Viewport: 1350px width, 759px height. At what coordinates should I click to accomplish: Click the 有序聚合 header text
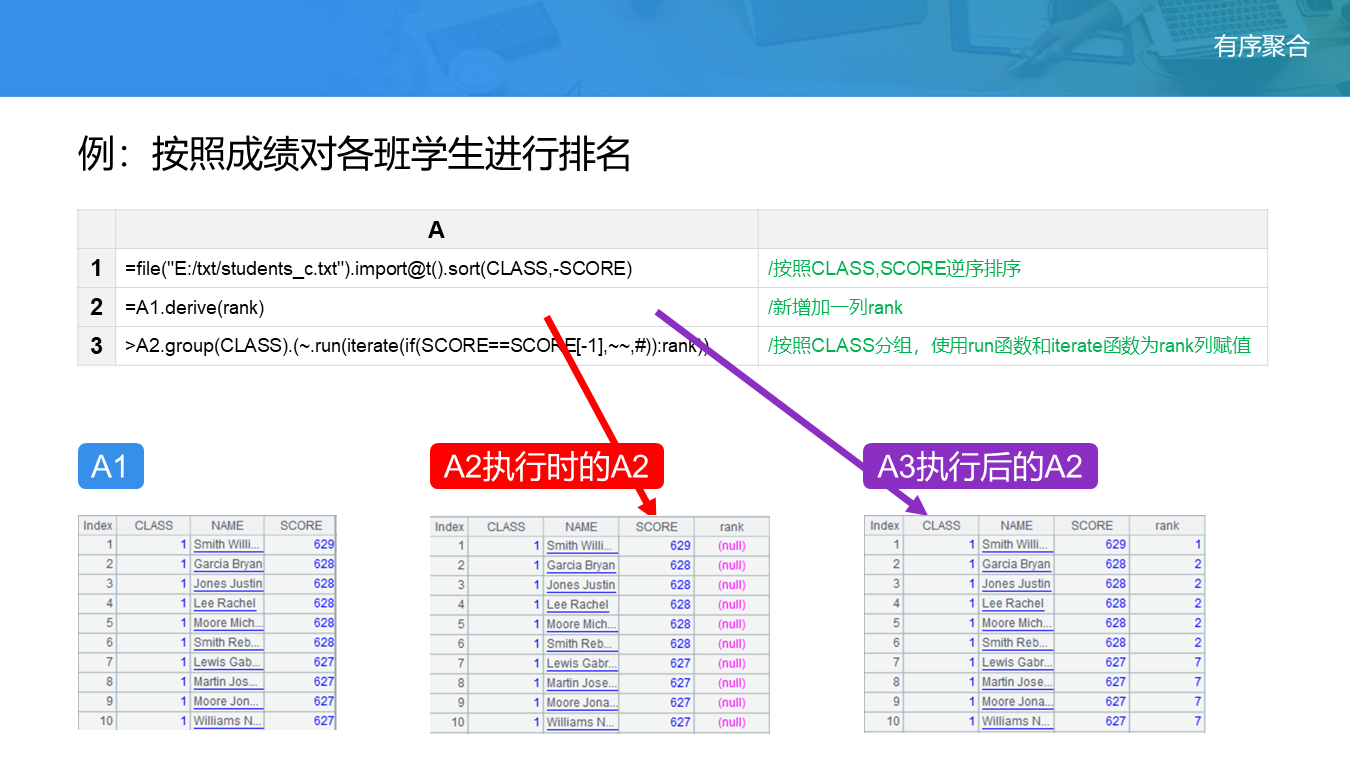1261,46
